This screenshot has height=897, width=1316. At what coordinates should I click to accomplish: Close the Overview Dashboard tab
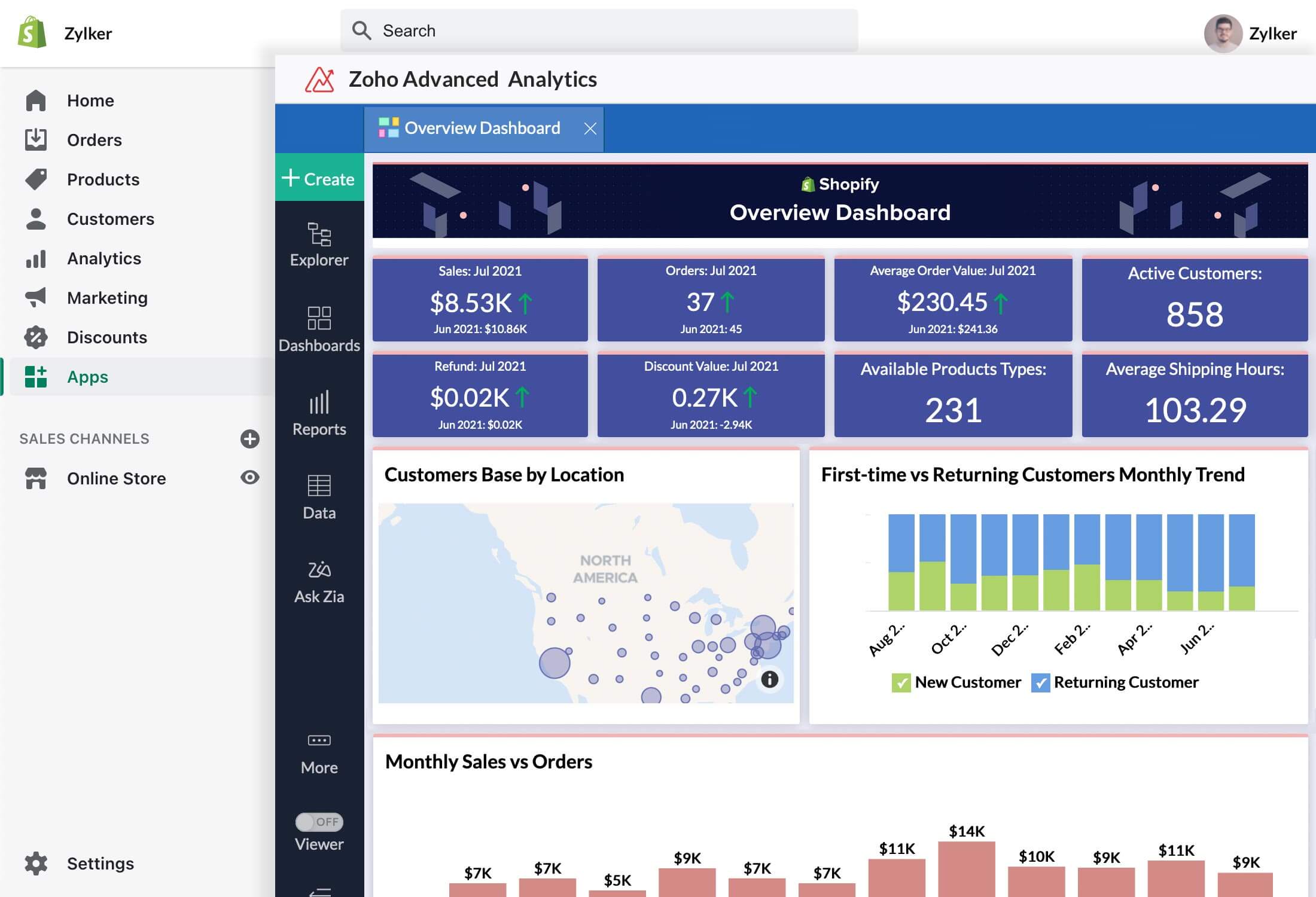(x=590, y=128)
